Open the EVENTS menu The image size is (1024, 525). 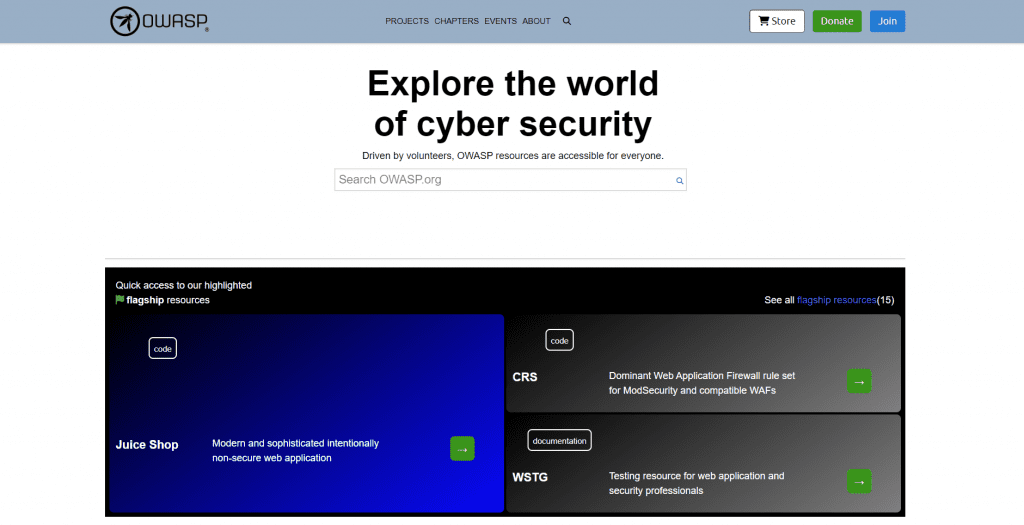pyautogui.click(x=500, y=21)
